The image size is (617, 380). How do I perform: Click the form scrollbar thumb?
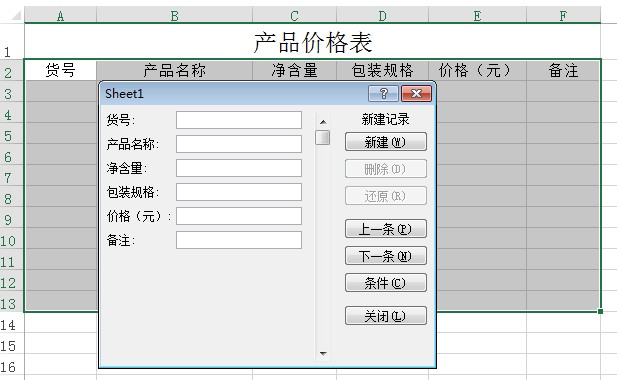(323, 138)
